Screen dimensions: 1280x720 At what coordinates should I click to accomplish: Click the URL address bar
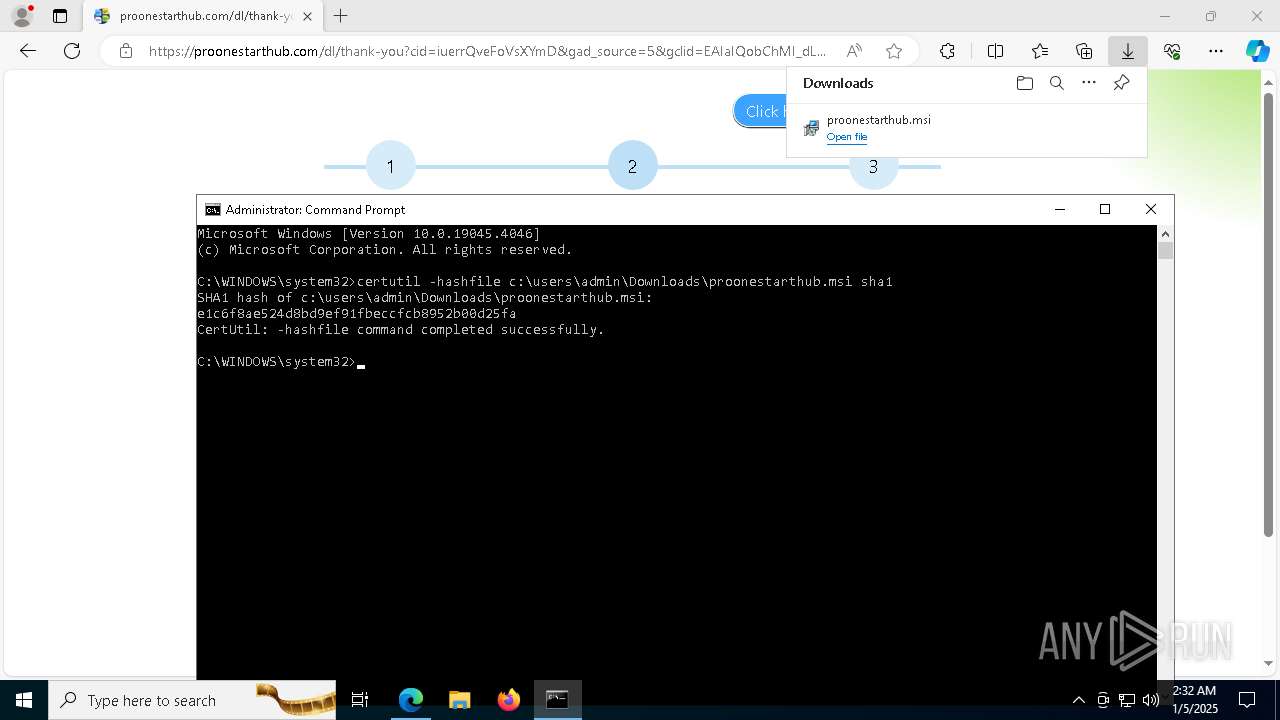pos(487,51)
